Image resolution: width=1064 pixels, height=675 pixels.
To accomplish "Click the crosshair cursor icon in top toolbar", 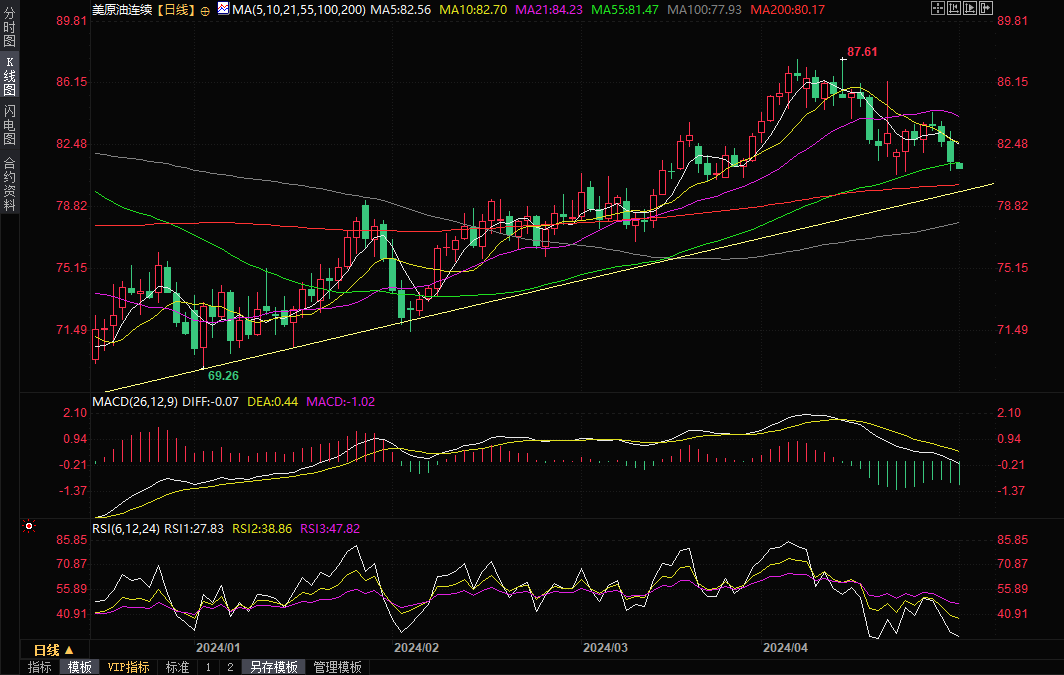I will 937,9.
